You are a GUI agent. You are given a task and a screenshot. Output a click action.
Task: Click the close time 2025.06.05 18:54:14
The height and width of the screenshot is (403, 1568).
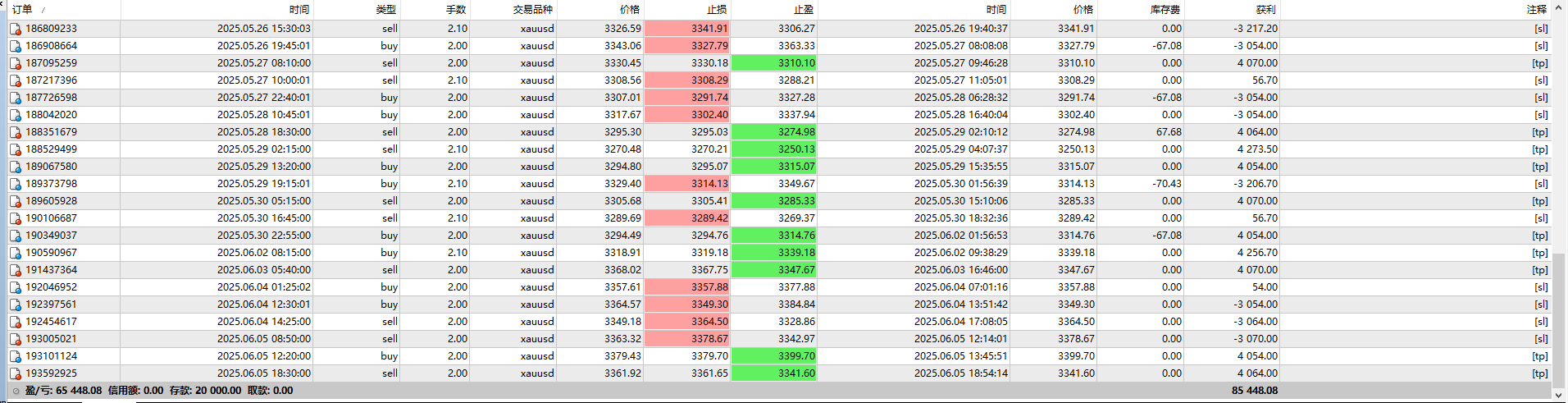click(960, 373)
